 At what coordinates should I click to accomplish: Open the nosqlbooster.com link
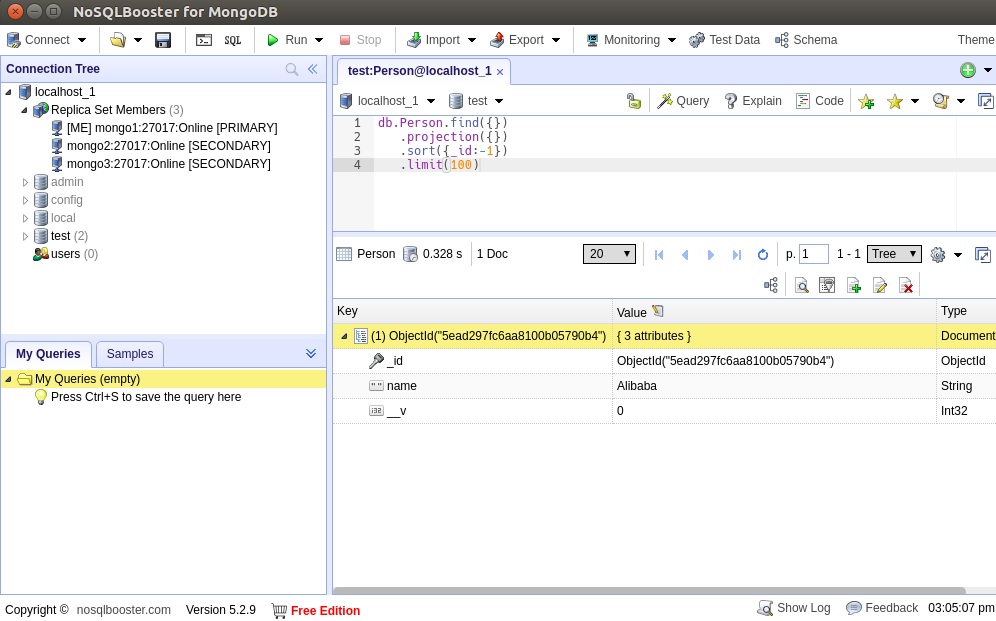(x=124, y=609)
